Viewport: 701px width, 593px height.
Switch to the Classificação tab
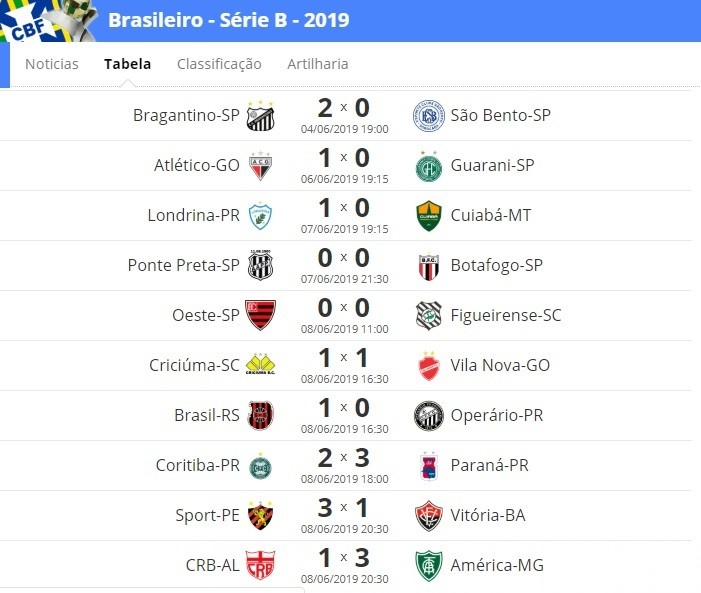point(219,64)
